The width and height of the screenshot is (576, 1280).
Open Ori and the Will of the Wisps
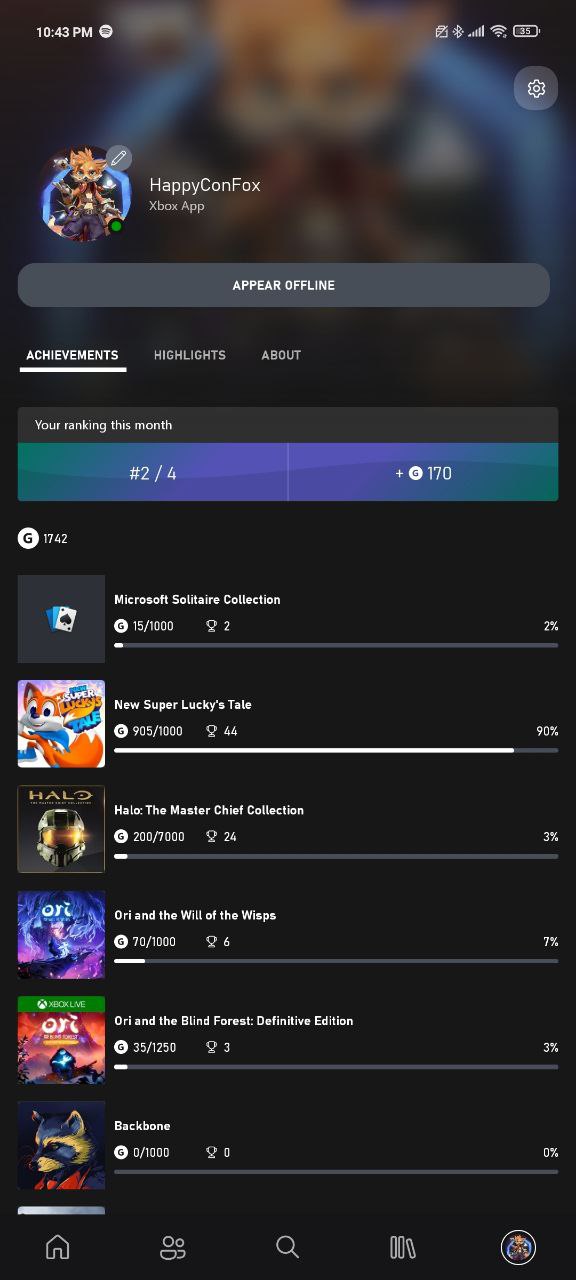[288, 935]
